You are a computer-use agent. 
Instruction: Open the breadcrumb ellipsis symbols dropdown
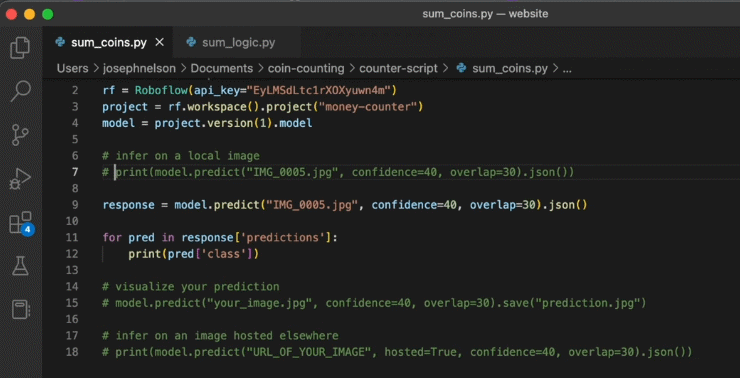[567, 69]
